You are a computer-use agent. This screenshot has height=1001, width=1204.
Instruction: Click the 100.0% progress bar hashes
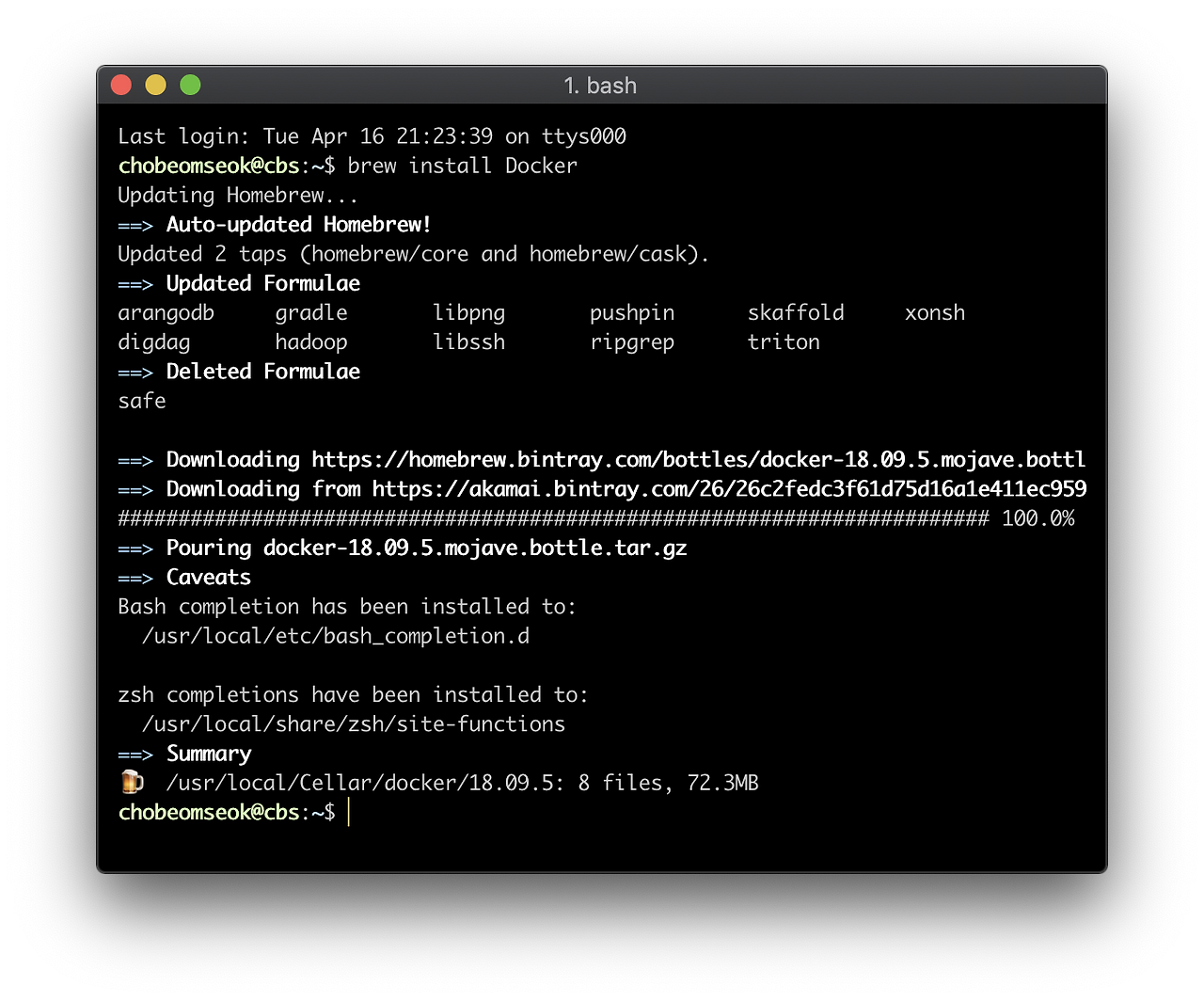click(x=554, y=518)
